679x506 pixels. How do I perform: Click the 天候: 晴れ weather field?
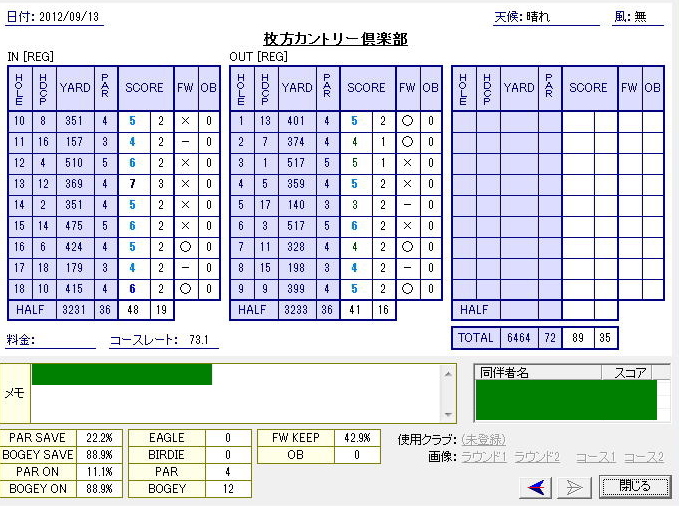[546, 17]
